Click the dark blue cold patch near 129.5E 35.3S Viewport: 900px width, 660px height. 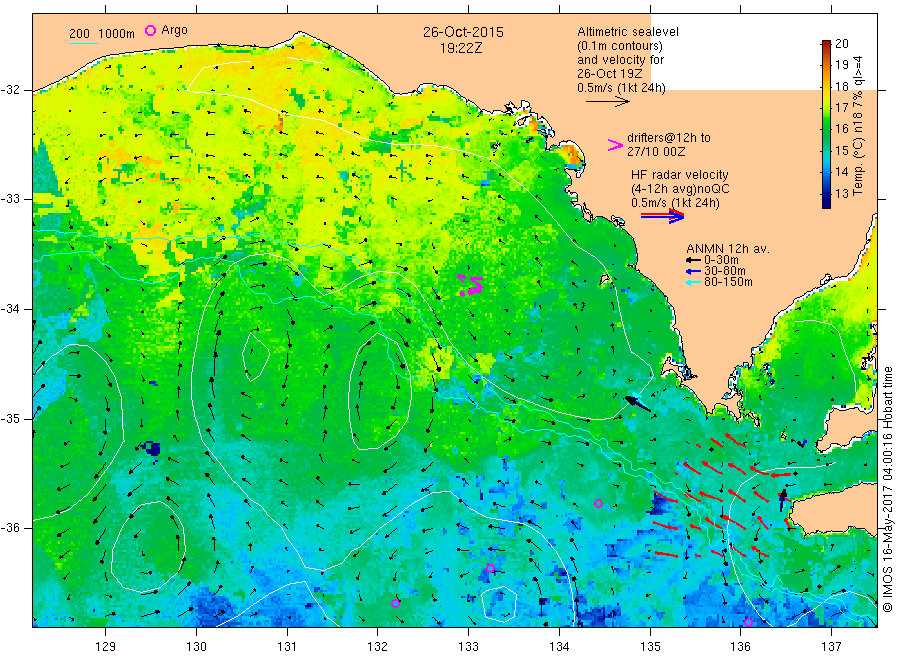point(151,448)
